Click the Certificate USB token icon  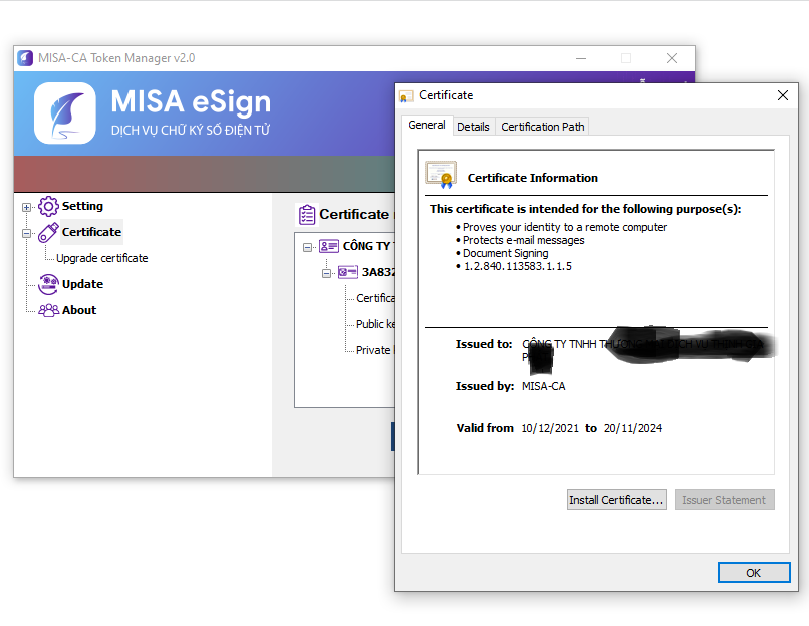tap(48, 232)
